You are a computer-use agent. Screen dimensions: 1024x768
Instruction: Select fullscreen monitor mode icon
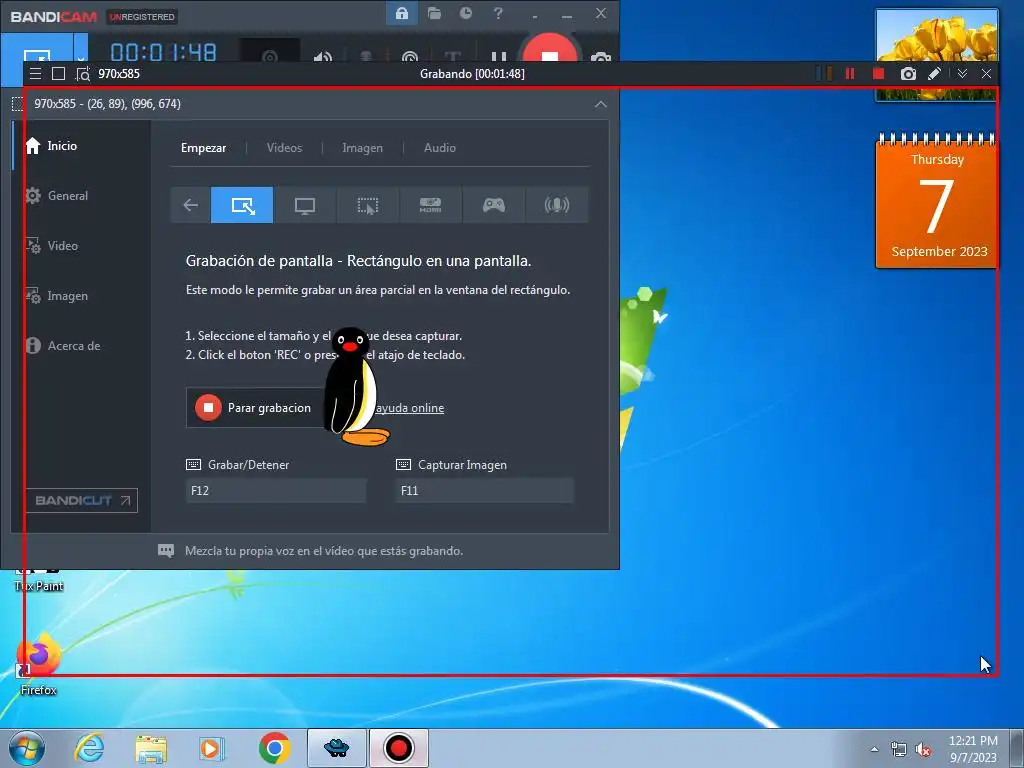click(305, 205)
